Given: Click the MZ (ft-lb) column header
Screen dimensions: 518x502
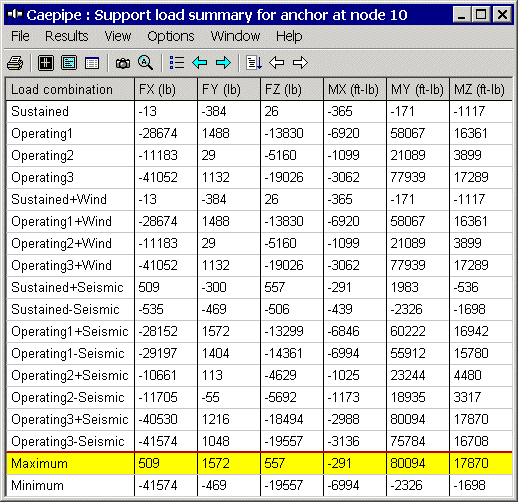Looking at the screenshot, I should [481, 89].
